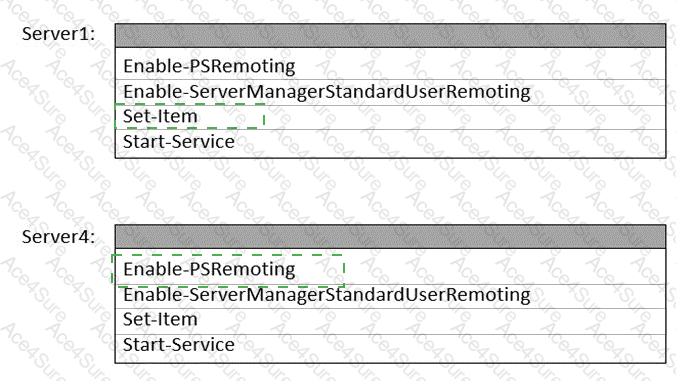Collapse the Server1 option list via header

point(390,35)
